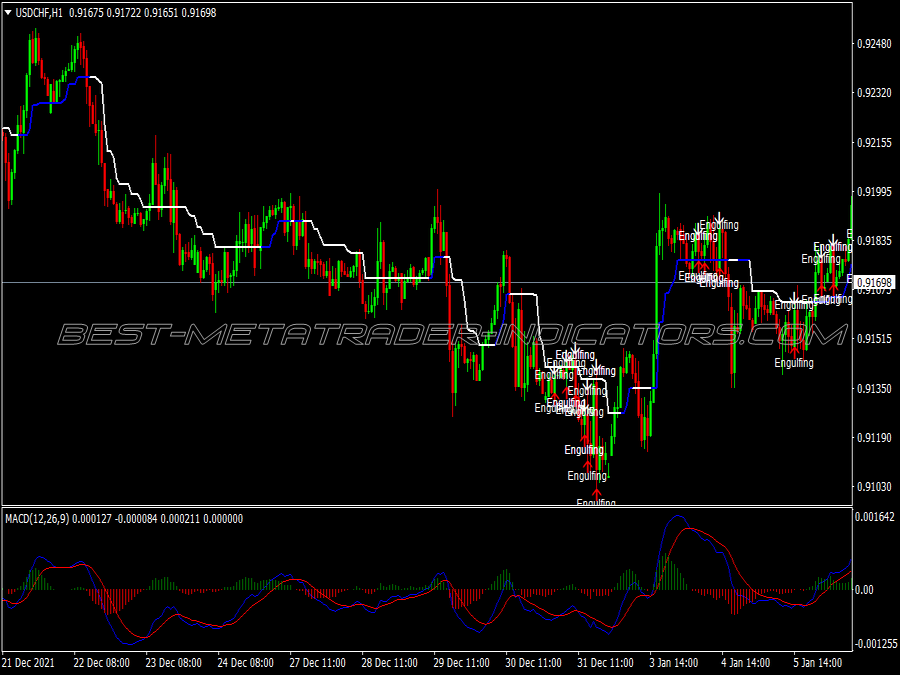Select the Engulfing label under the 5 Jan low
900x675 pixels.
click(x=794, y=363)
